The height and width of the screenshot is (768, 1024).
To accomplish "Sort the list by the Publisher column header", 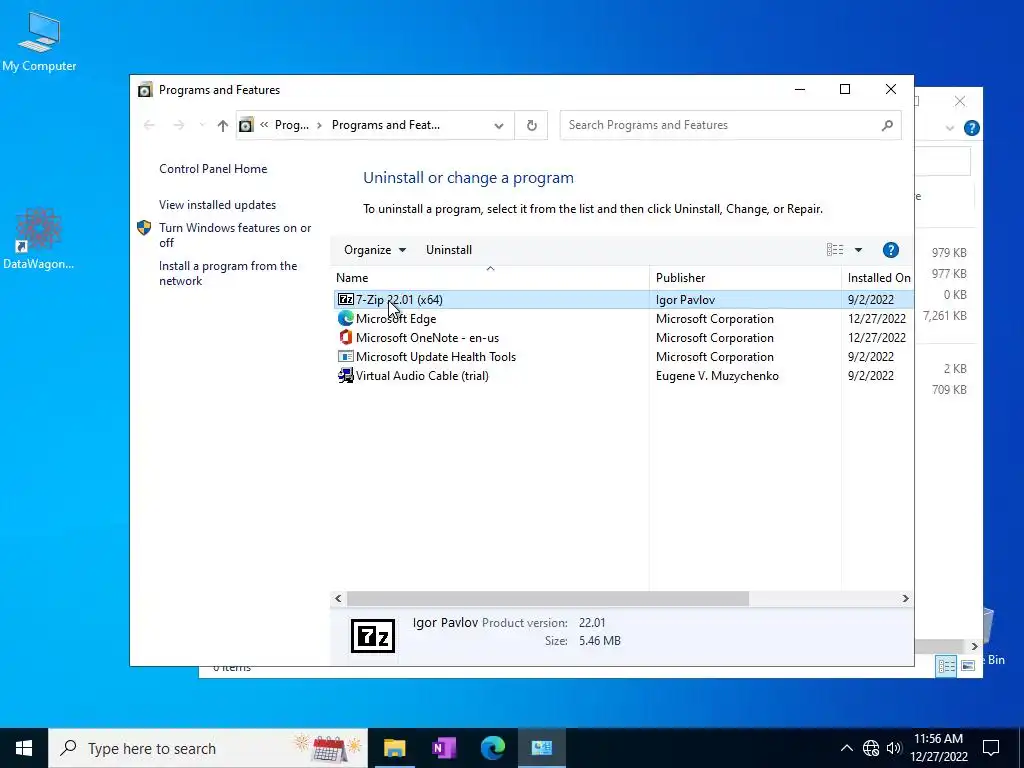I will (745, 278).
